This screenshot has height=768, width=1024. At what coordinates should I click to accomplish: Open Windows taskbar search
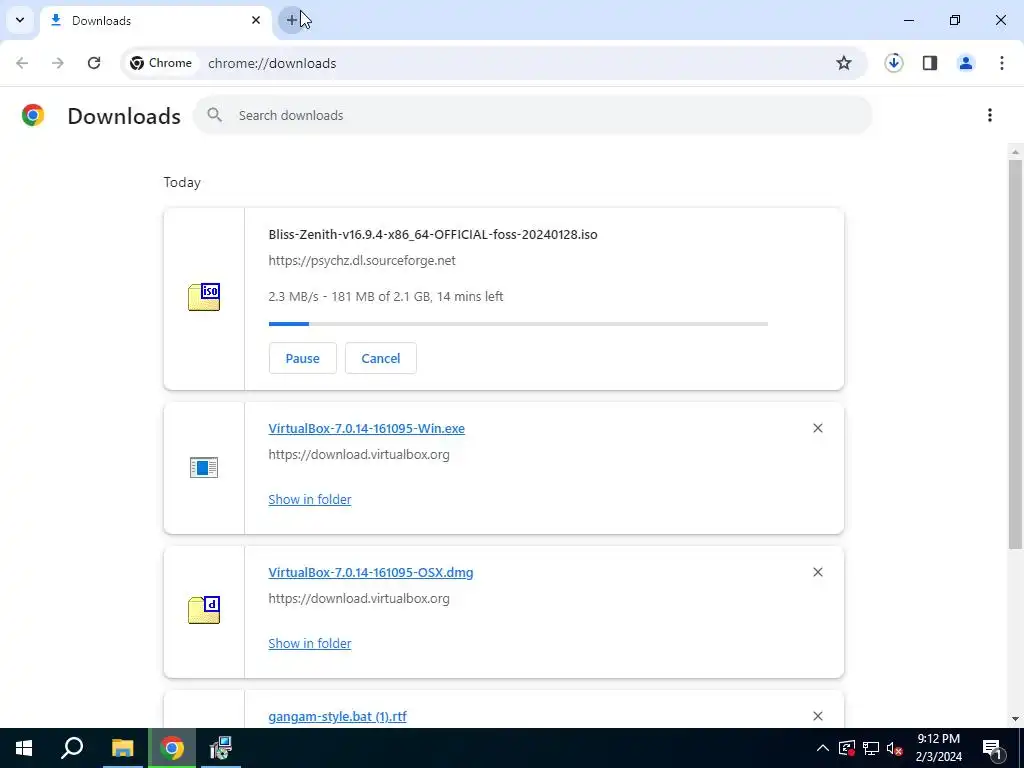pyautogui.click(x=72, y=748)
